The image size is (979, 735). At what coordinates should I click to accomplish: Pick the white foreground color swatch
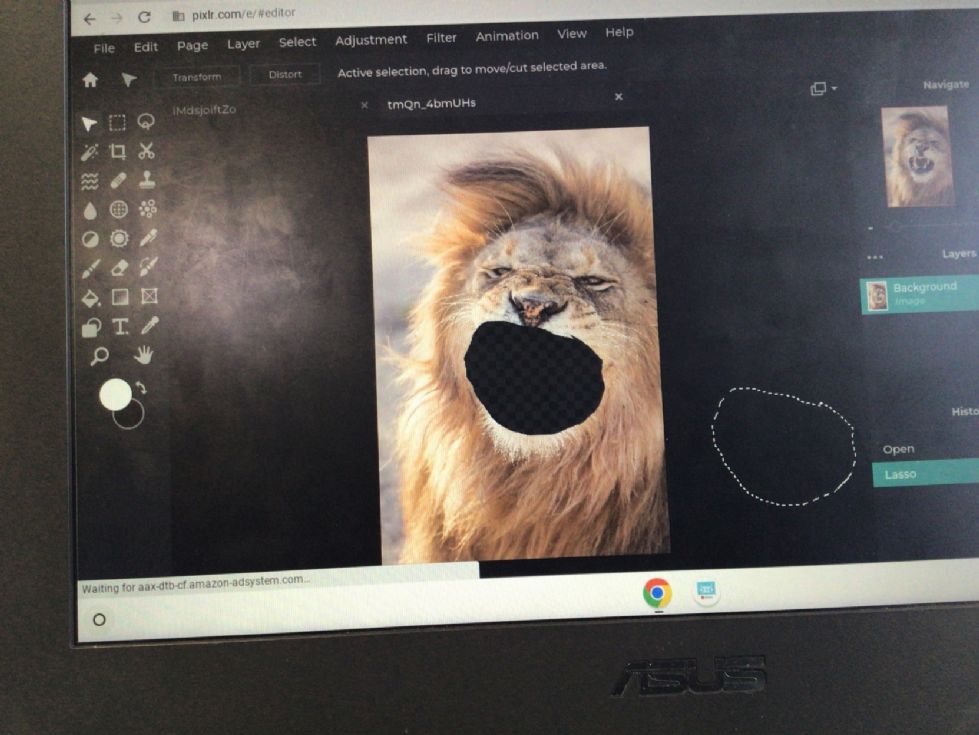pyautogui.click(x=116, y=395)
